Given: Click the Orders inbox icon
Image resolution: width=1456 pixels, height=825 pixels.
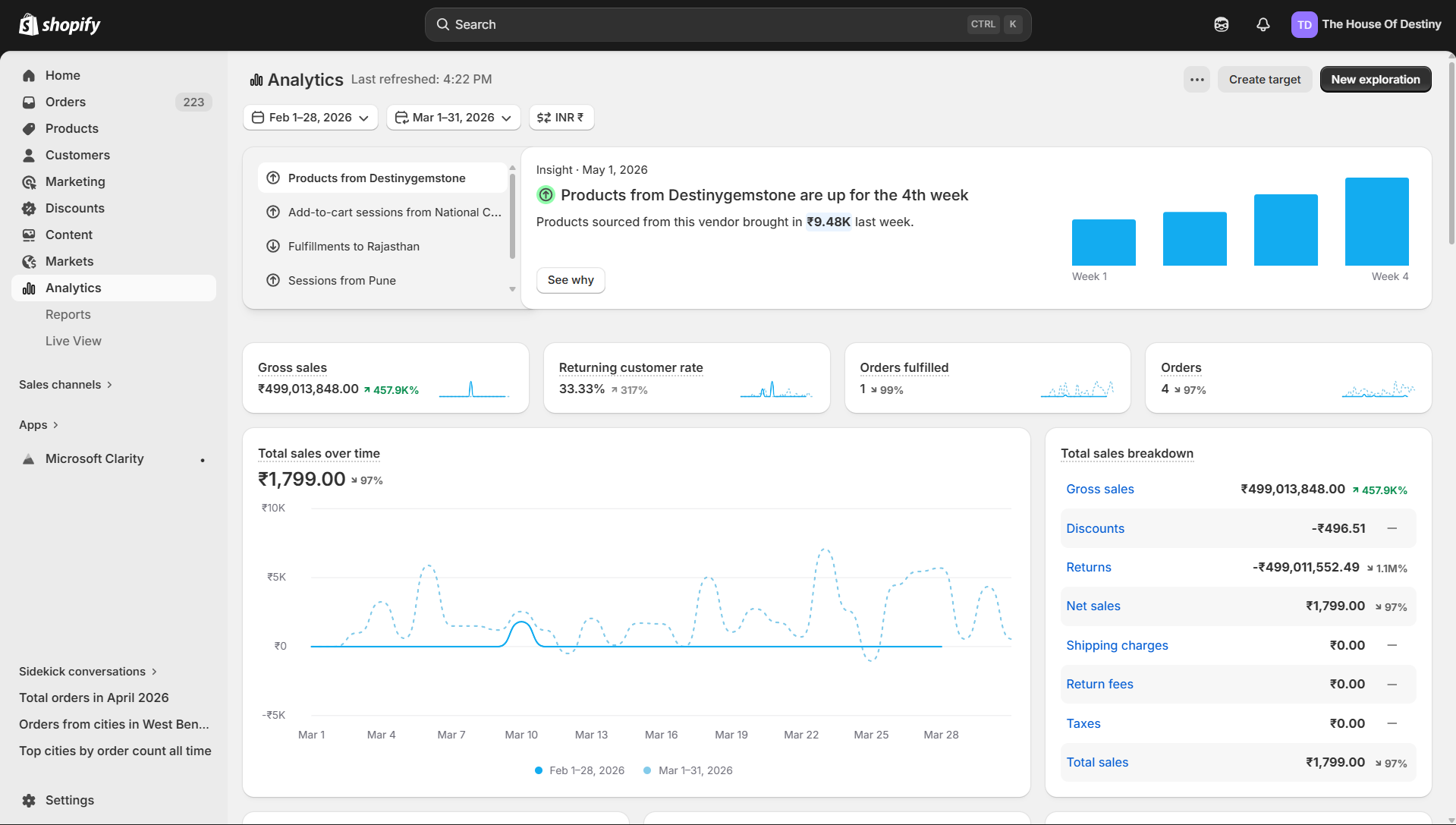Looking at the screenshot, I should tap(29, 102).
